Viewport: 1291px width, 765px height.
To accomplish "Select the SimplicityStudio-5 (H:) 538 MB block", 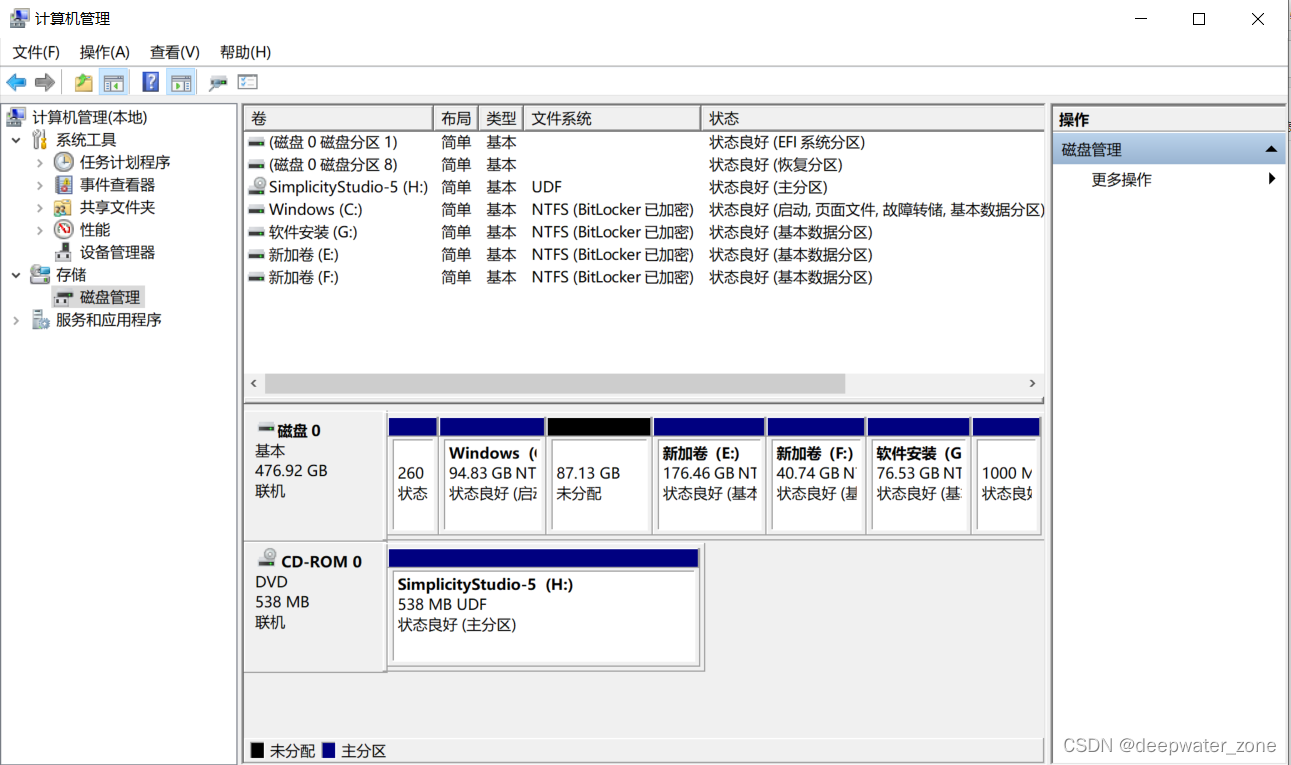I will (543, 607).
